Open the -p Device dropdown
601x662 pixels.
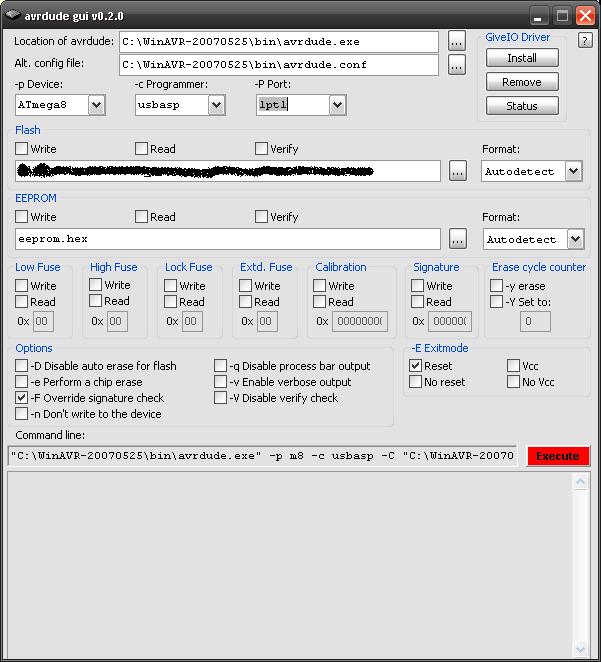[97, 105]
